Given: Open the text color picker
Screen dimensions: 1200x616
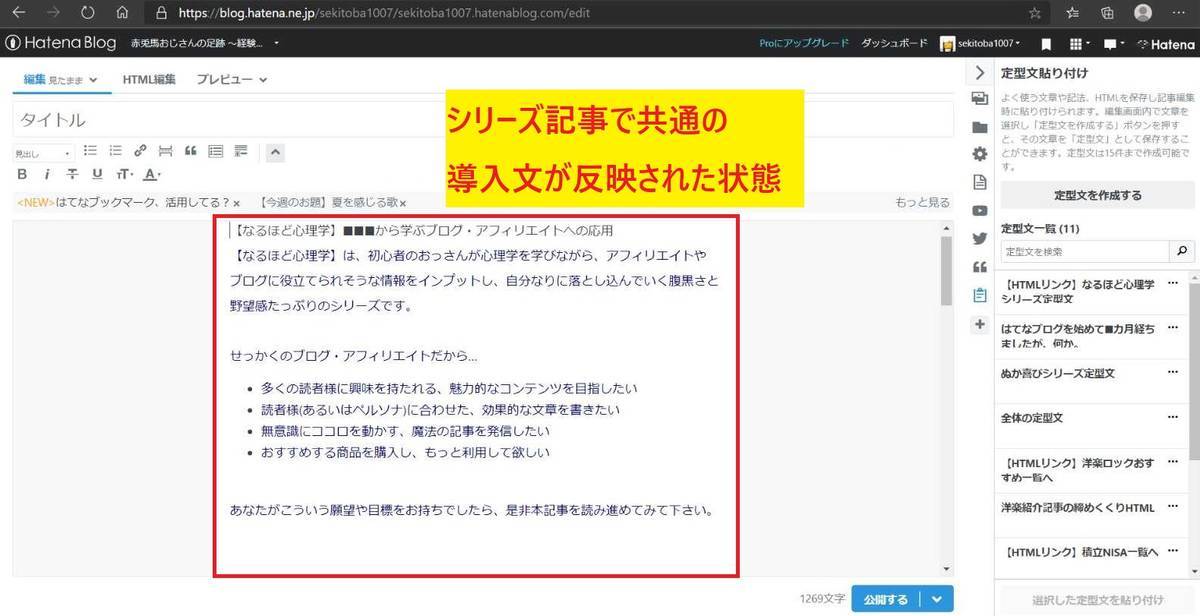Looking at the screenshot, I should [152, 175].
